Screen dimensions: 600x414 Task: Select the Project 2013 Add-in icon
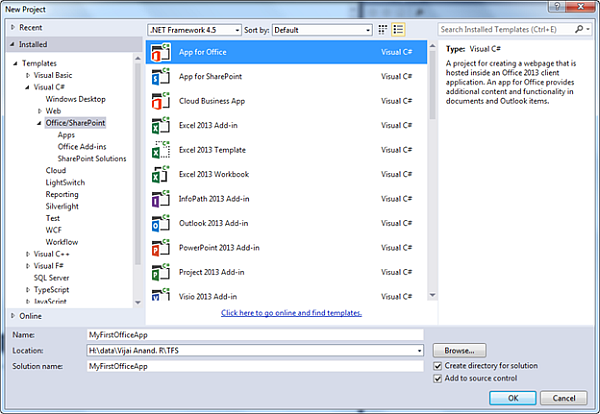click(x=161, y=272)
